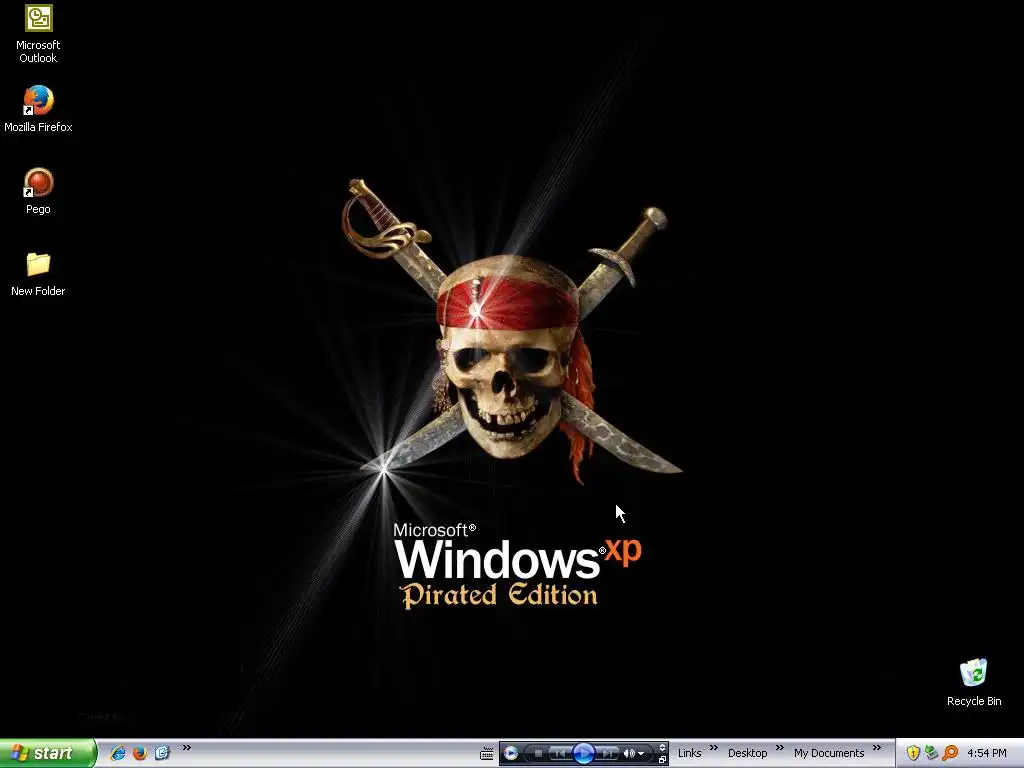This screenshot has width=1024, height=768.
Task: Stop playback in the Media Player toolbar
Action: [x=538, y=754]
